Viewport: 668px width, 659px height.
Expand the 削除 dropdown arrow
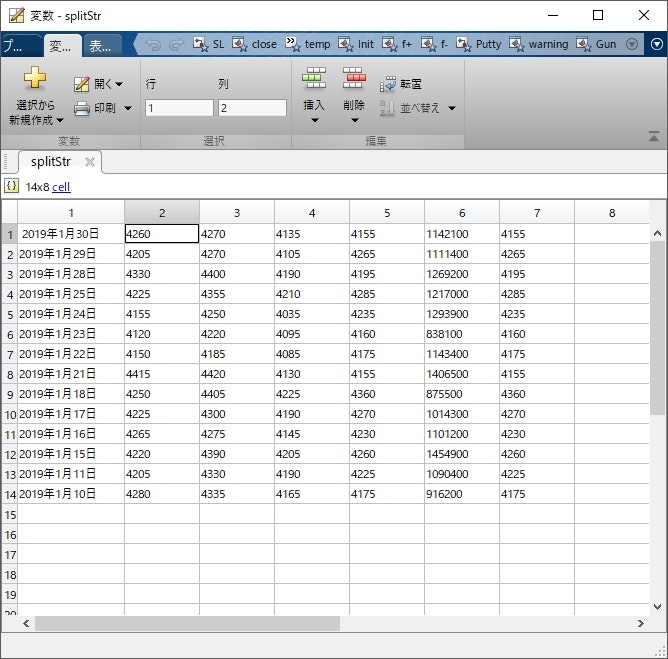click(x=354, y=121)
